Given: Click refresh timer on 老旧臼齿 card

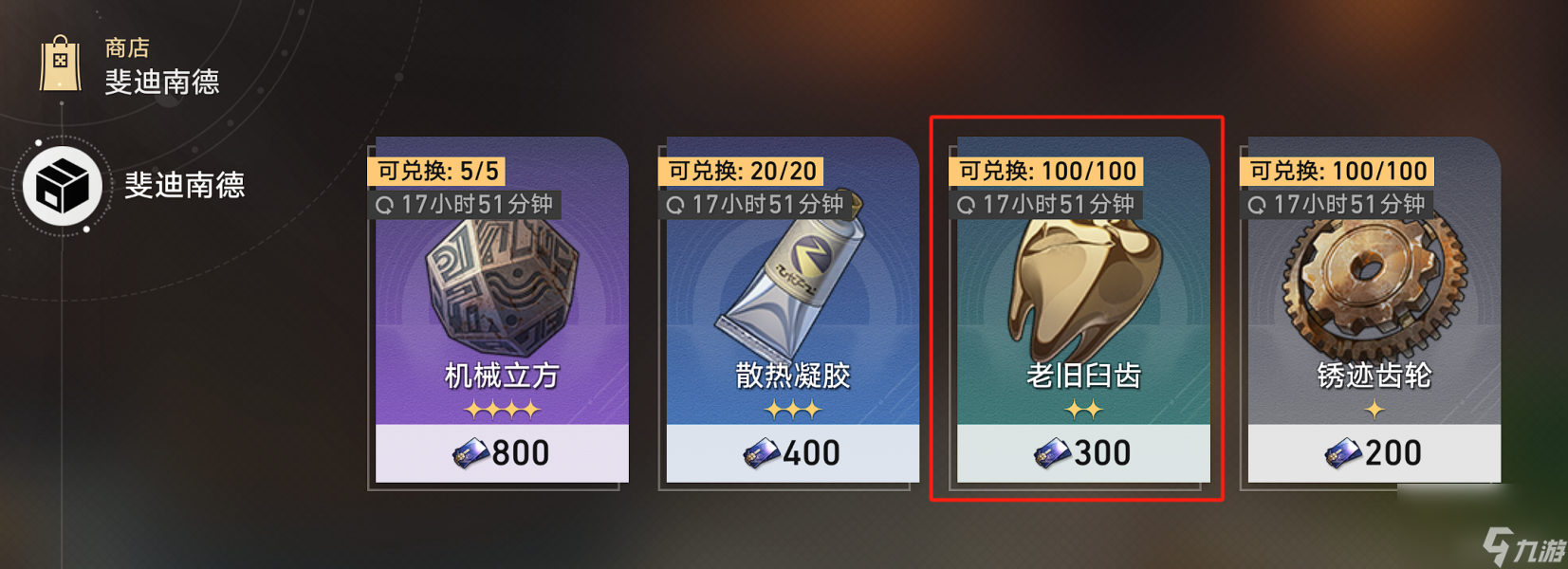Looking at the screenshot, I should [1046, 205].
